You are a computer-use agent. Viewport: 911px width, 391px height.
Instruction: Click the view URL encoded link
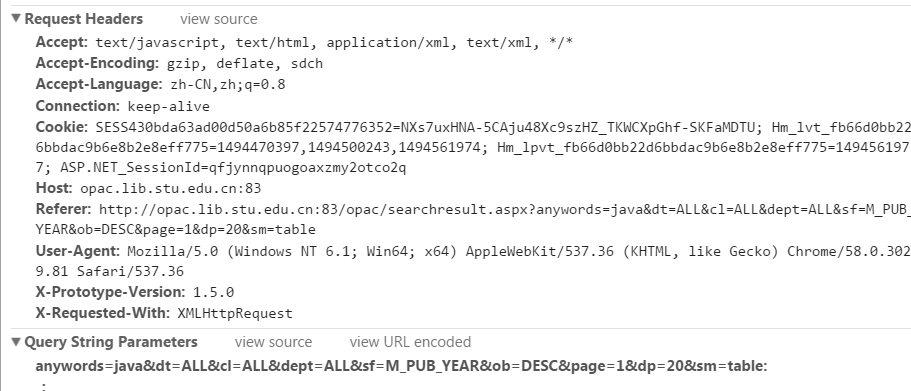(410, 342)
